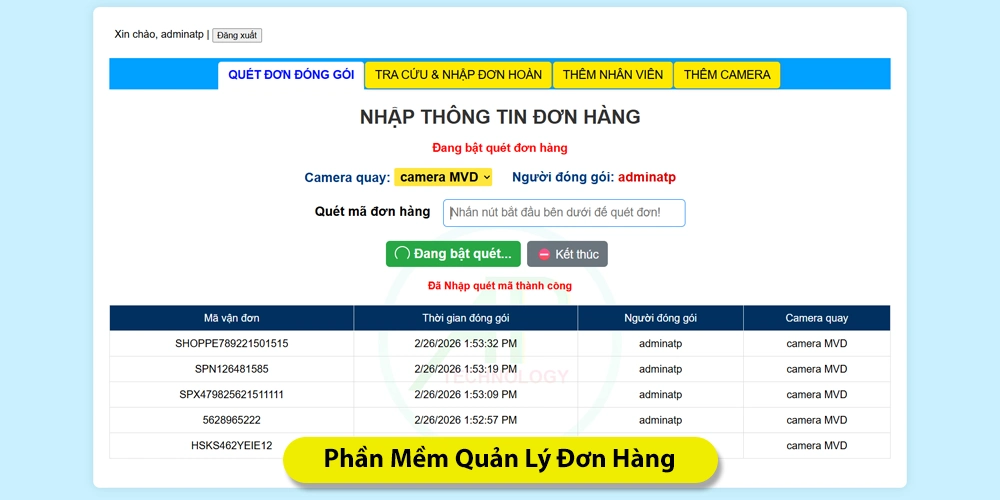The width and height of the screenshot is (1000, 500).
Task: Click the loading spinner icon on scan button
Action: tap(402, 254)
